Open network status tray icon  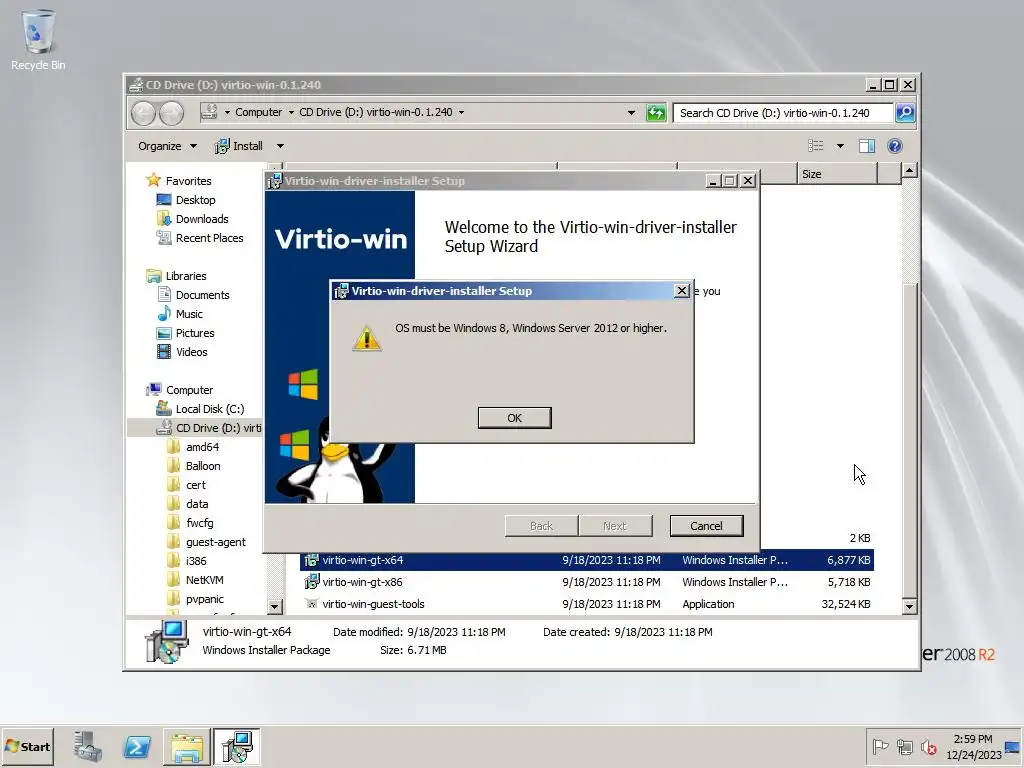(x=904, y=746)
